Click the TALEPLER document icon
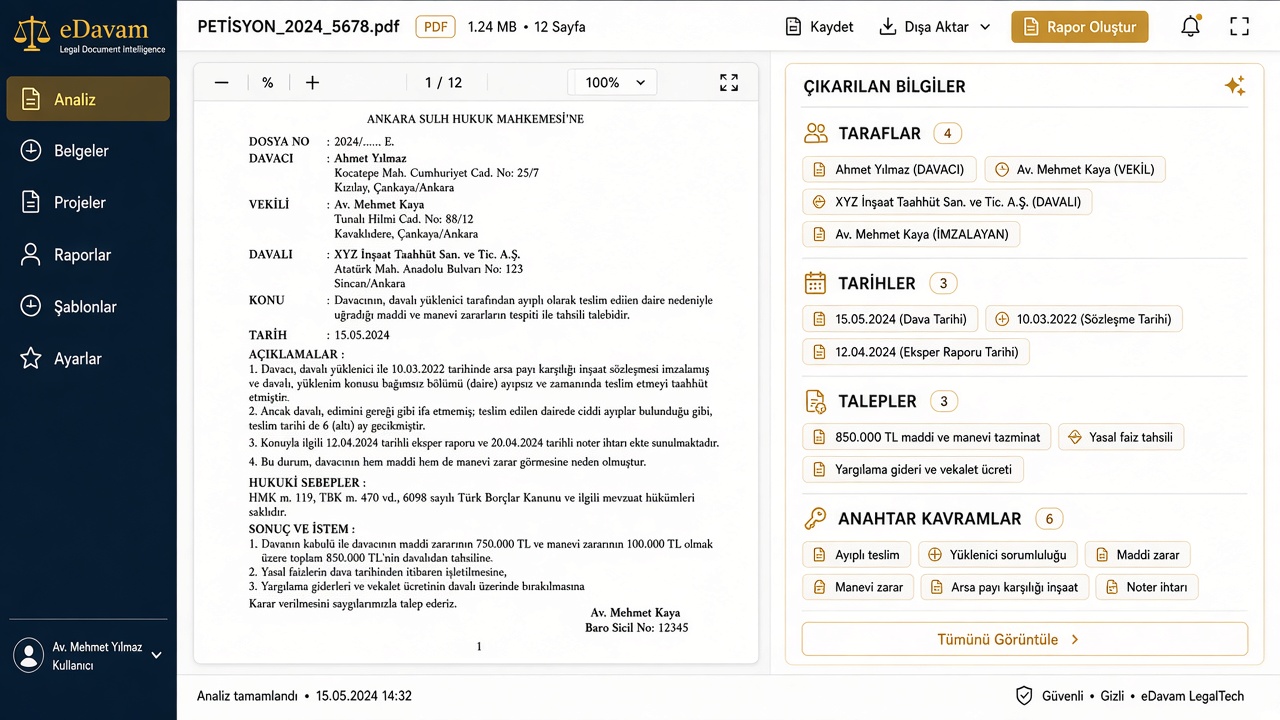The image size is (1280, 720). point(816,401)
